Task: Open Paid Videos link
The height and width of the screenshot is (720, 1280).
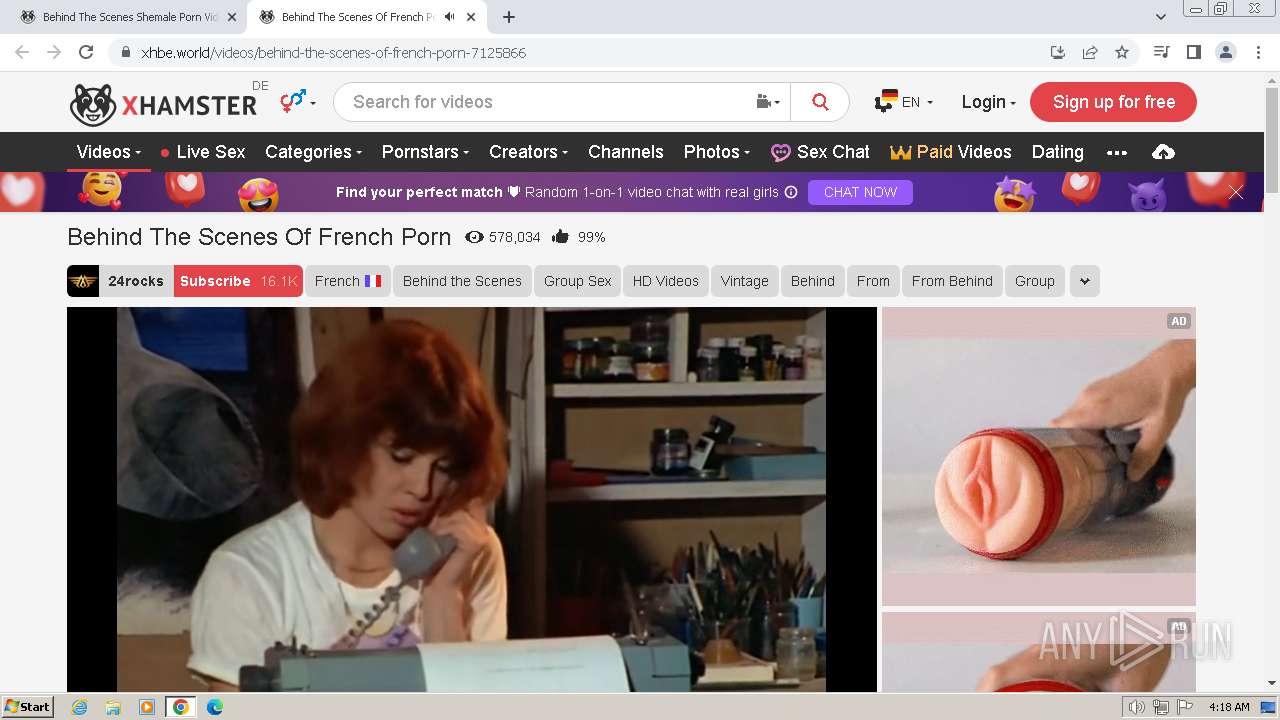Action: pos(951,152)
